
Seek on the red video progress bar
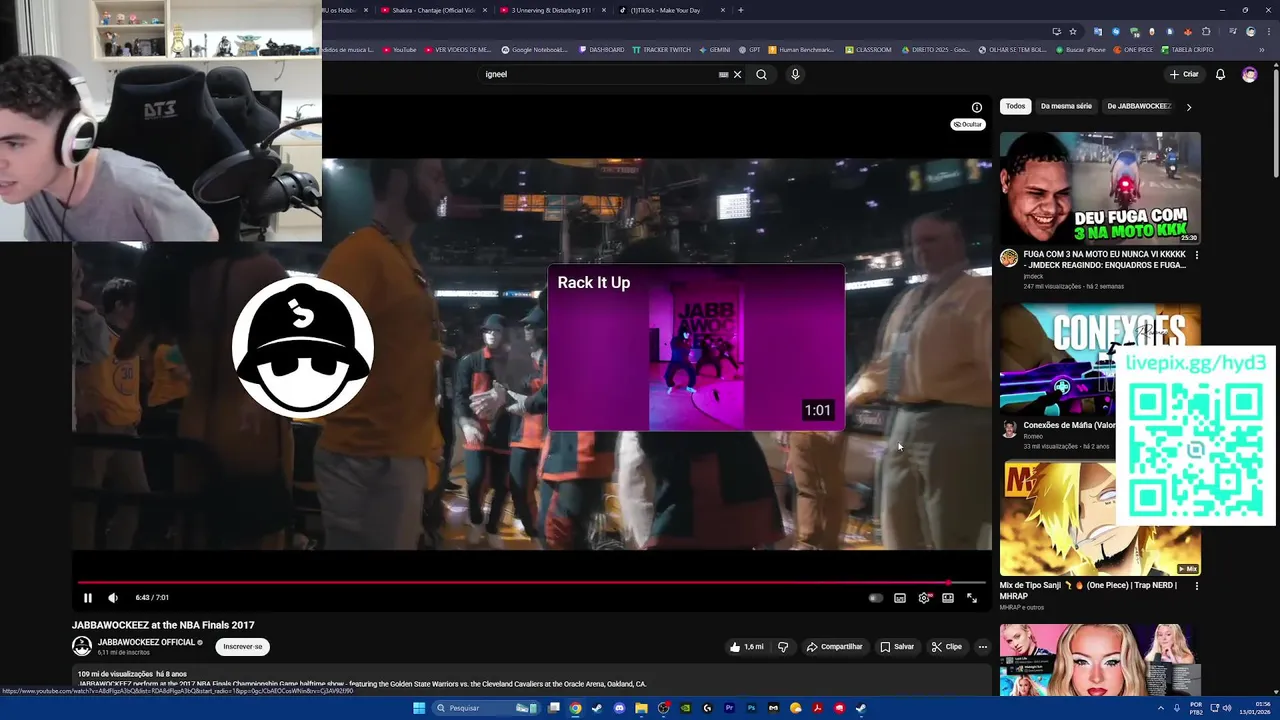532,582
